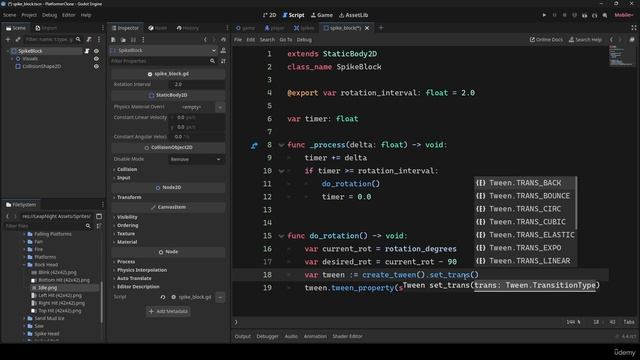Open the Inspector object history list
The height and width of the screenshot is (360, 640).
pos(223,40)
